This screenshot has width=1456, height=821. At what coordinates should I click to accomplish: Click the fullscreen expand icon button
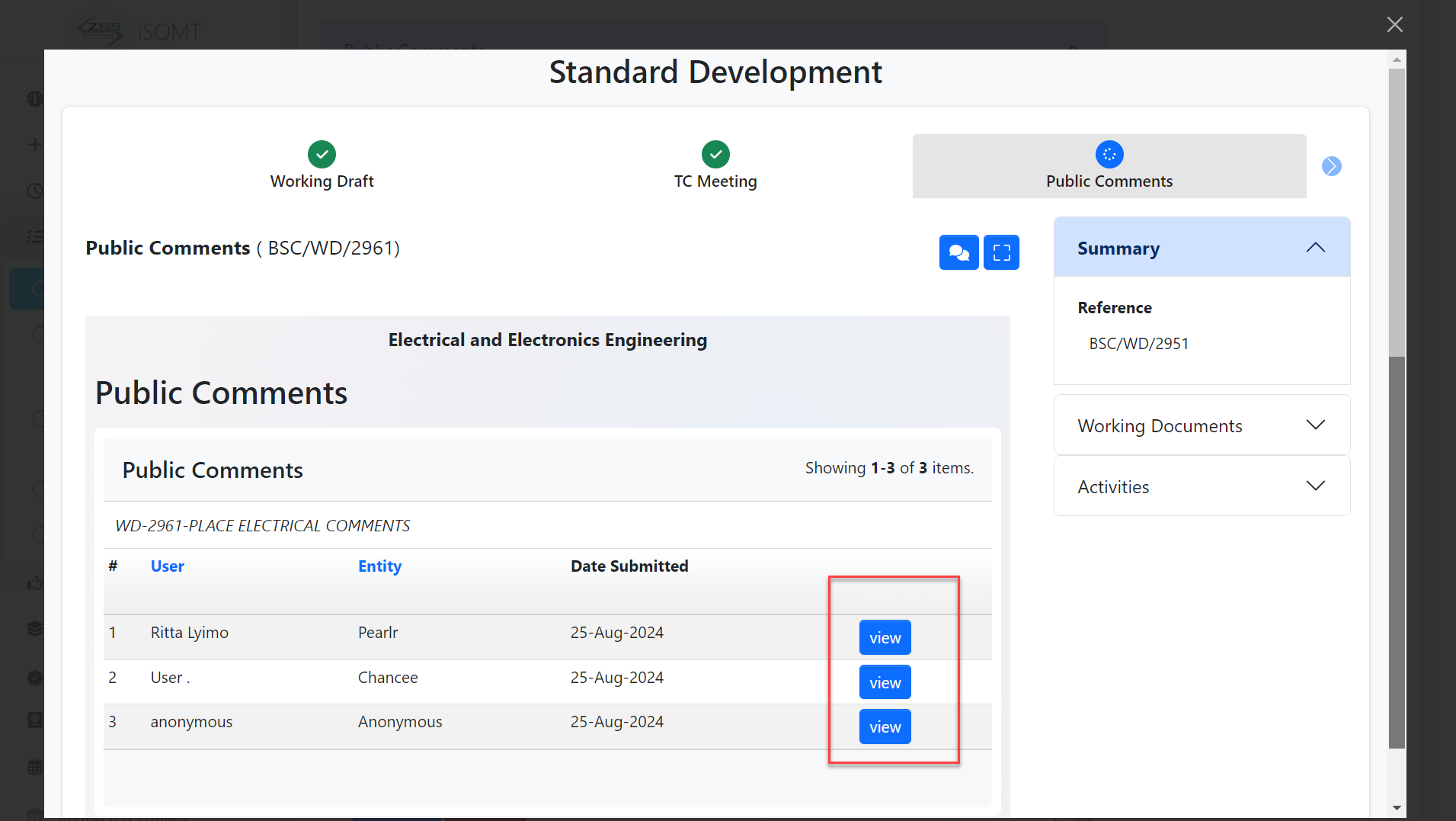click(x=1001, y=252)
